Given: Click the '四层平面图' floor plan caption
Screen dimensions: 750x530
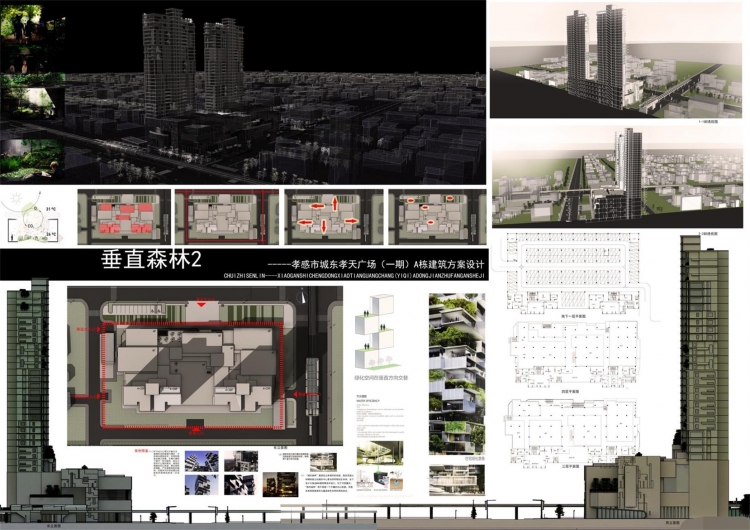Looking at the screenshot, I should pyautogui.click(x=570, y=391).
